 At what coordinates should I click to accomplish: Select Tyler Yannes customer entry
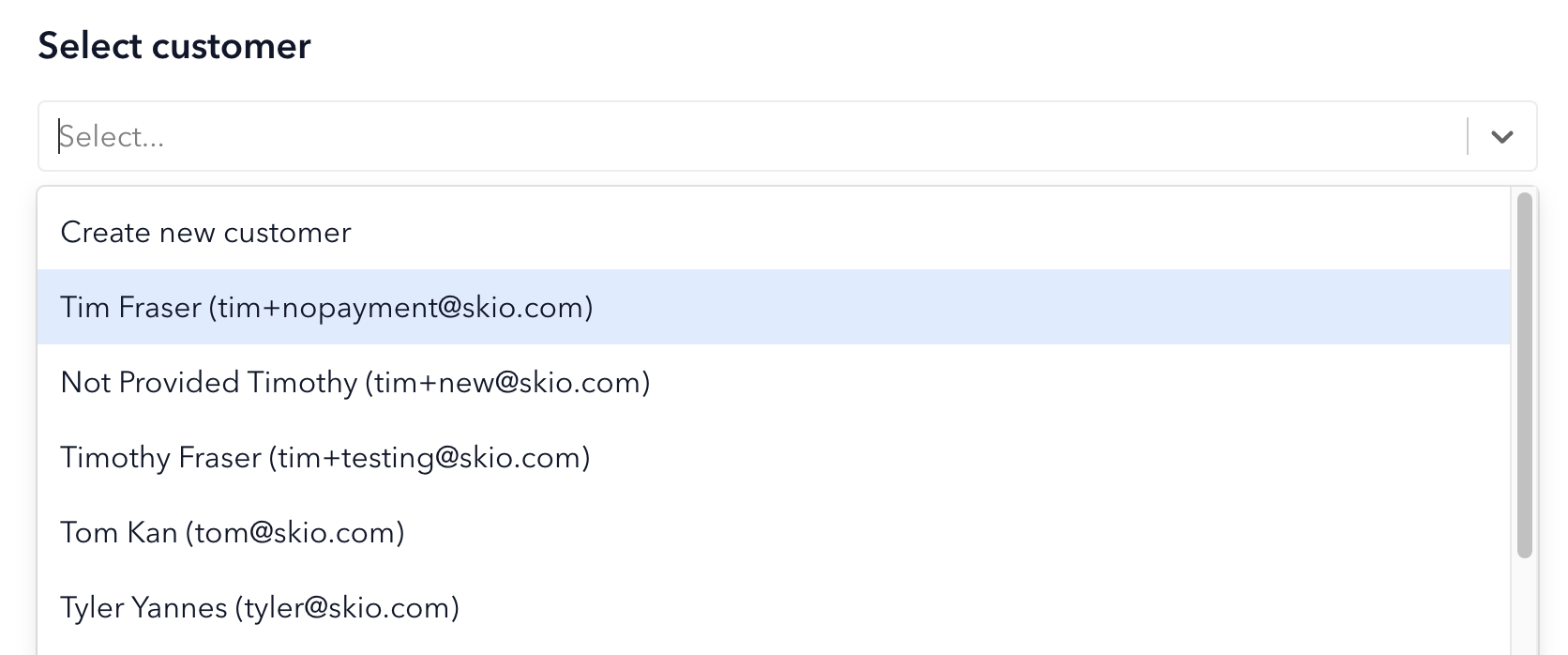[774, 607]
